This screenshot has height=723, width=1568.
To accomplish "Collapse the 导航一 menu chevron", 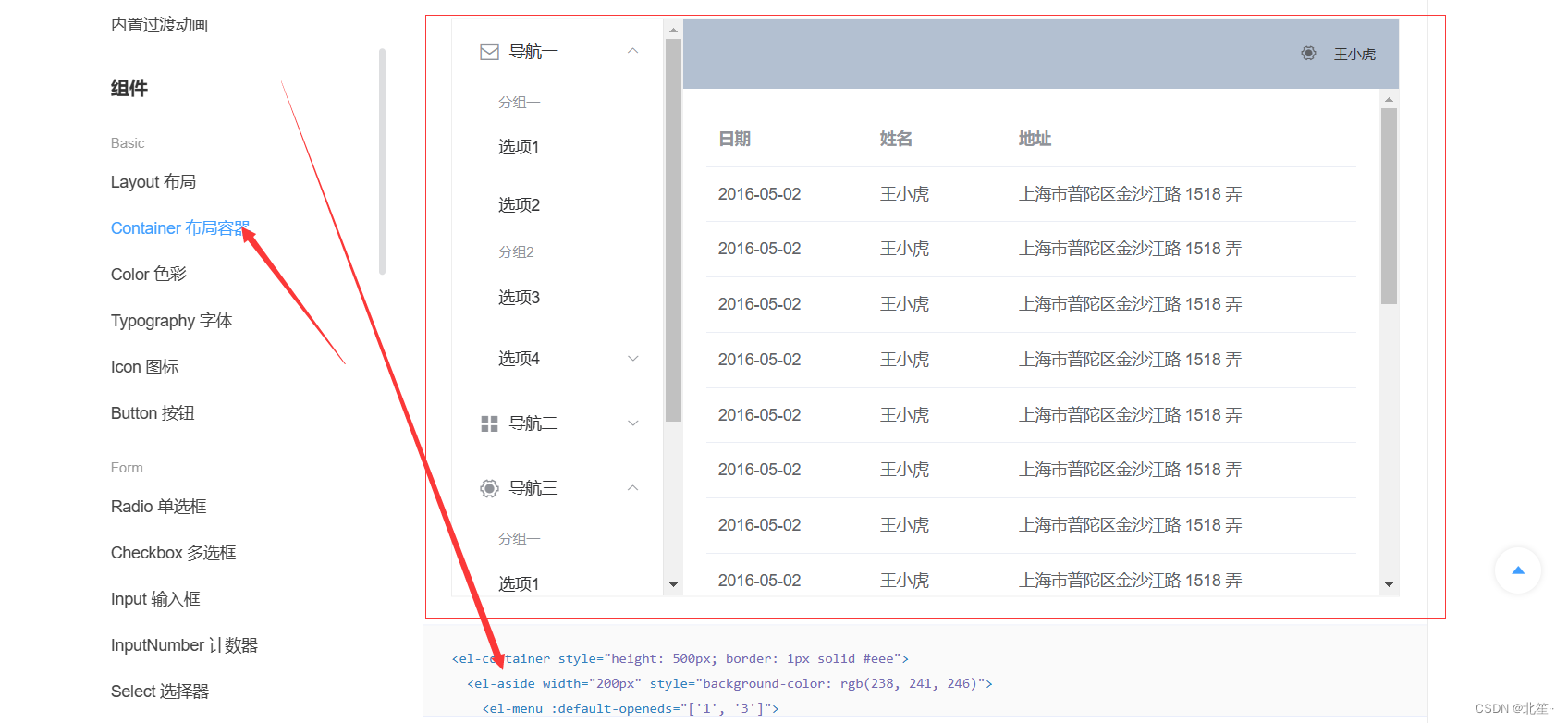I will (x=633, y=52).
